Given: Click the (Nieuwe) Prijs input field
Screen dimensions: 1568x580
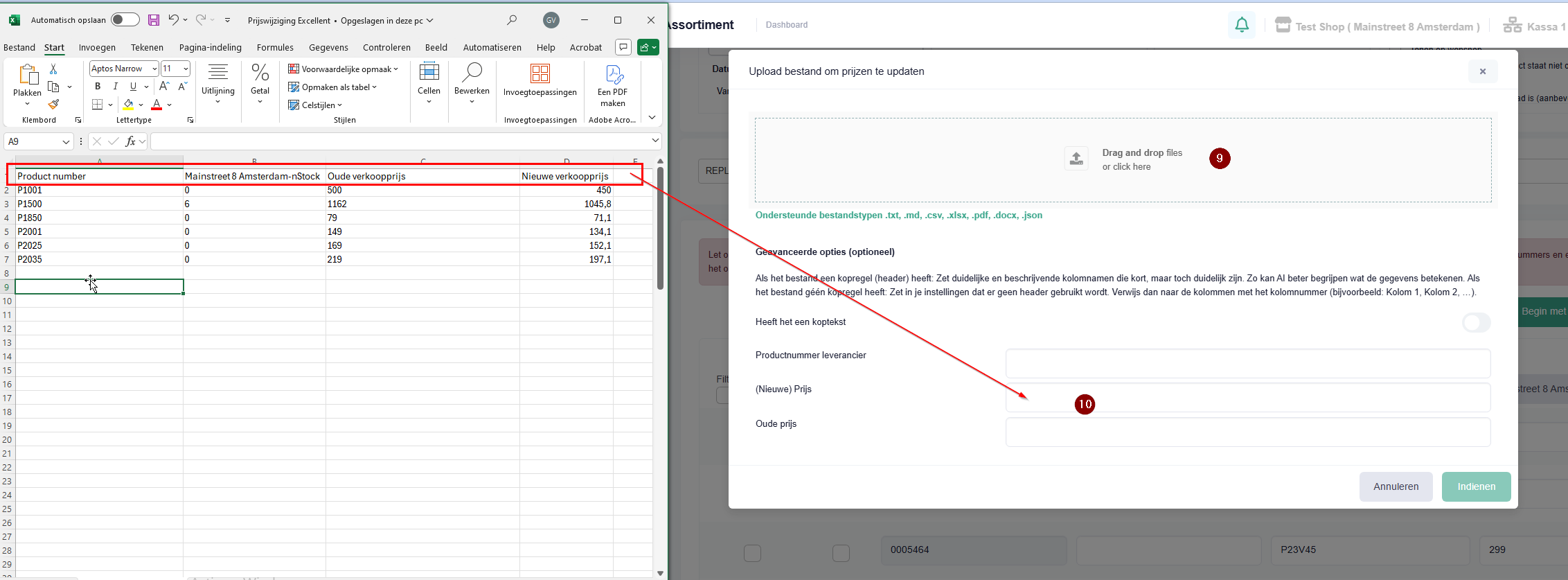Looking at the screenshot, I should click(1247, 398).
